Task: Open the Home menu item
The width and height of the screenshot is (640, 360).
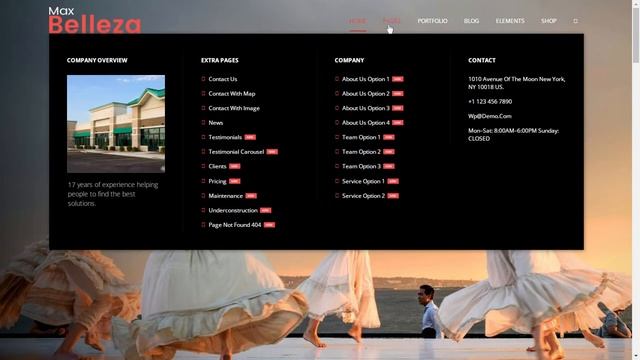Action: (x=358, y=21)
